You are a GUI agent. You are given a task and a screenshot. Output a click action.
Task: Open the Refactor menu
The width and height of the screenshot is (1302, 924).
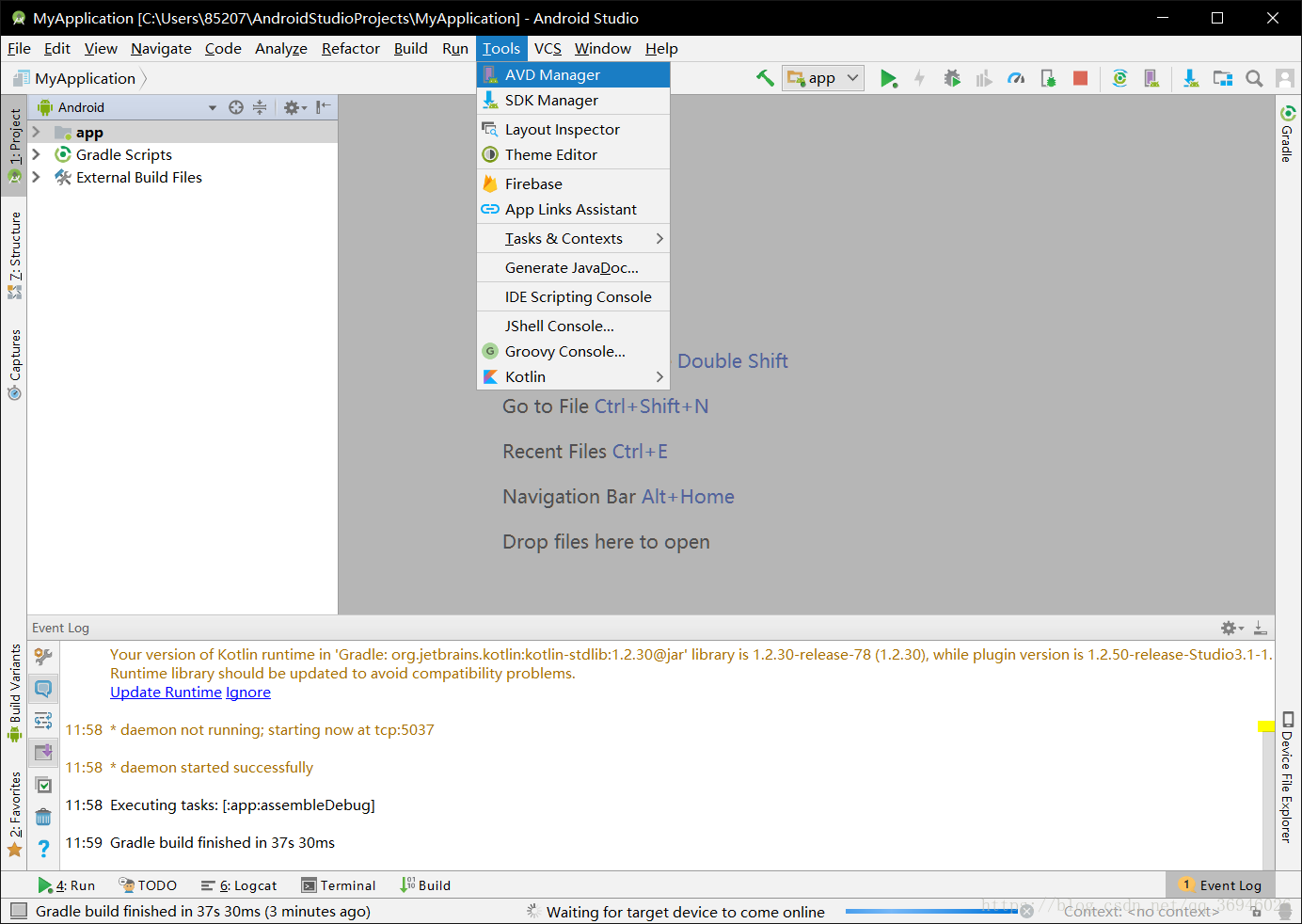350,48
